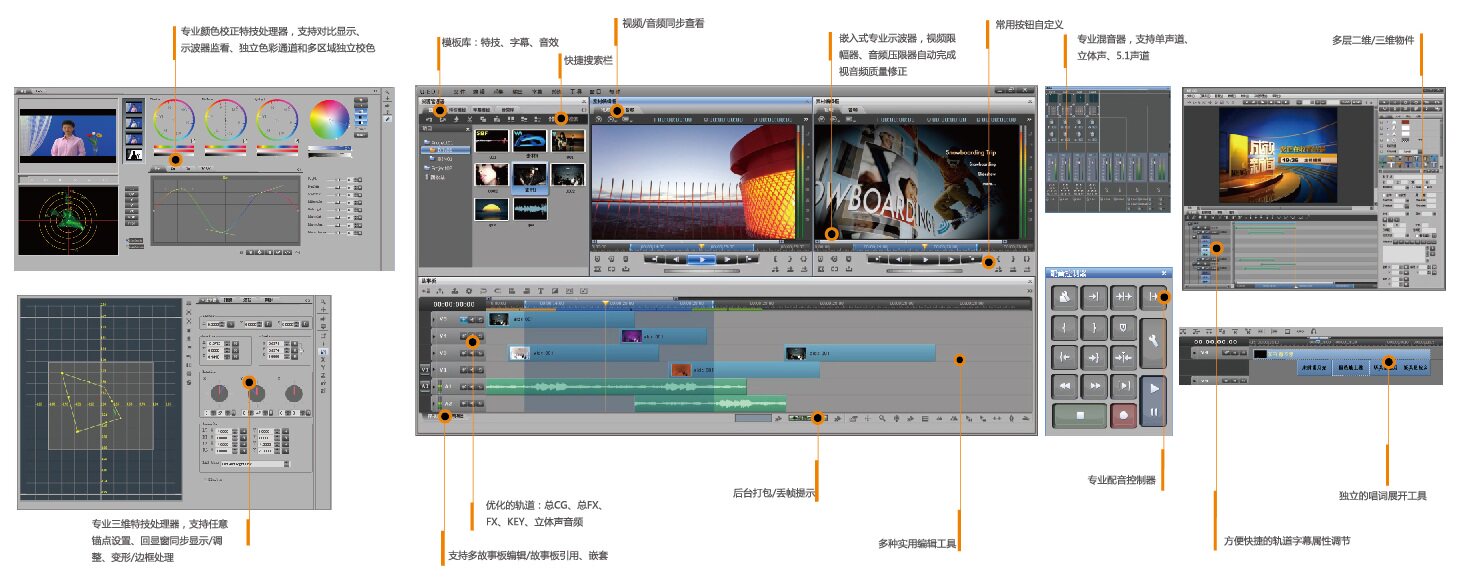This screenshot has width=1464, height=585.
Task: Click the large color wheel in color corrector
Action: (x=328, y=119)
